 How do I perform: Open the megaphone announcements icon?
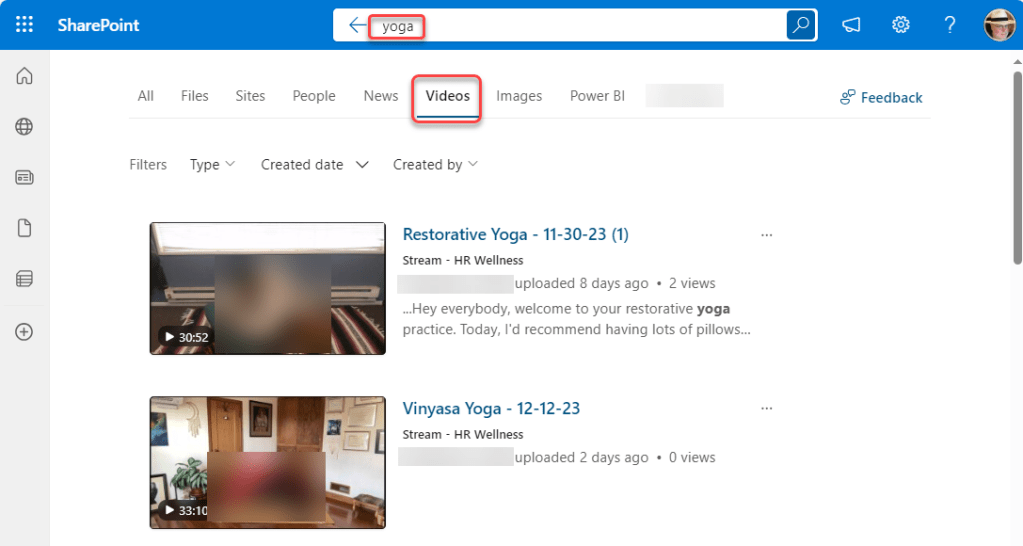point(851,25)
